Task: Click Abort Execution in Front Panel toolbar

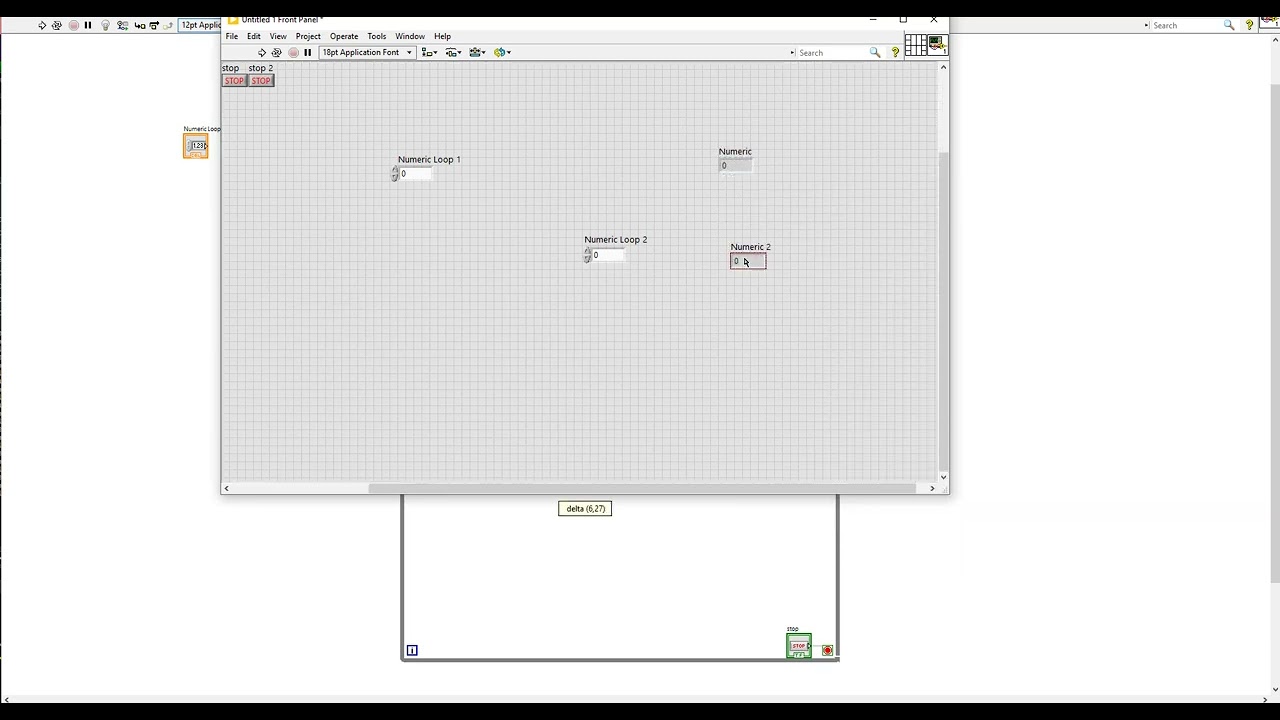Action: pyautogui.click(x=293, y=52)
